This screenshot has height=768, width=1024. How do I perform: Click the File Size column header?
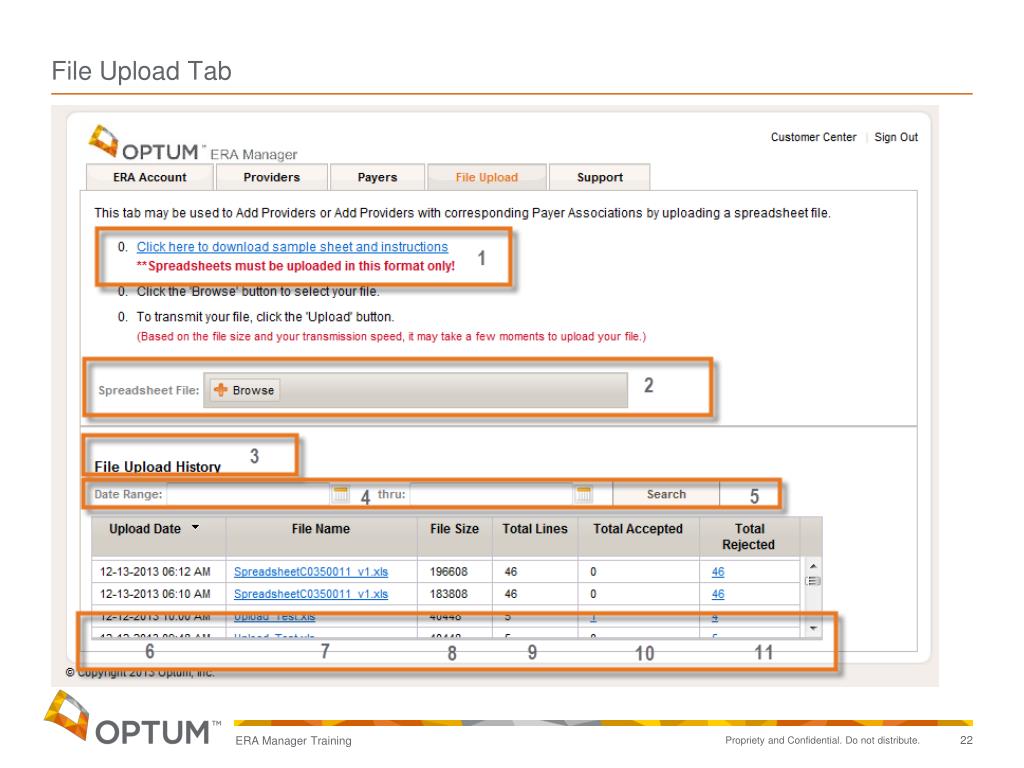click(x=455, y=536)
